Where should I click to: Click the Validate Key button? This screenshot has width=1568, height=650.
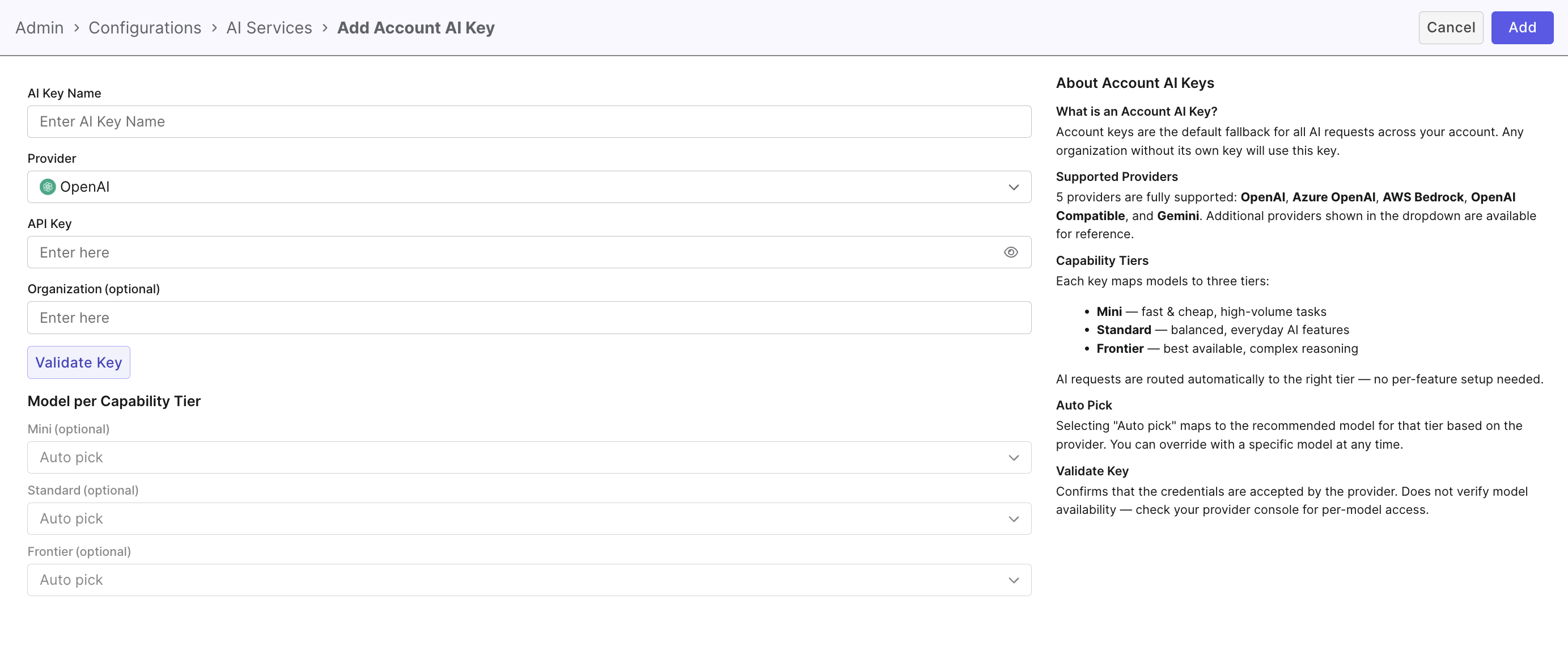pos(79,362)
